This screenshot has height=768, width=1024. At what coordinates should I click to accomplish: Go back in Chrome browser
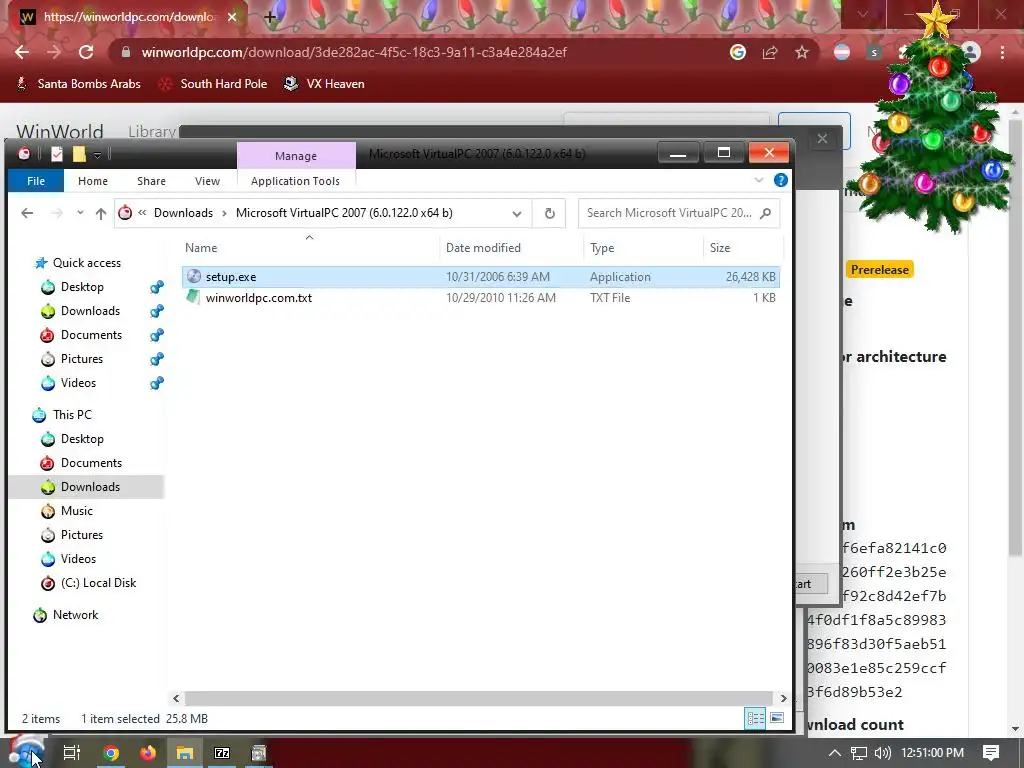pyautogui.click(x=22, y=52)
